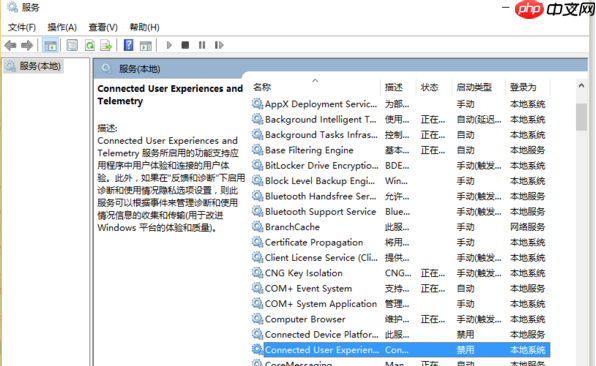
Task: Select the Computer Browser service
Action: (x=305, y=319)
